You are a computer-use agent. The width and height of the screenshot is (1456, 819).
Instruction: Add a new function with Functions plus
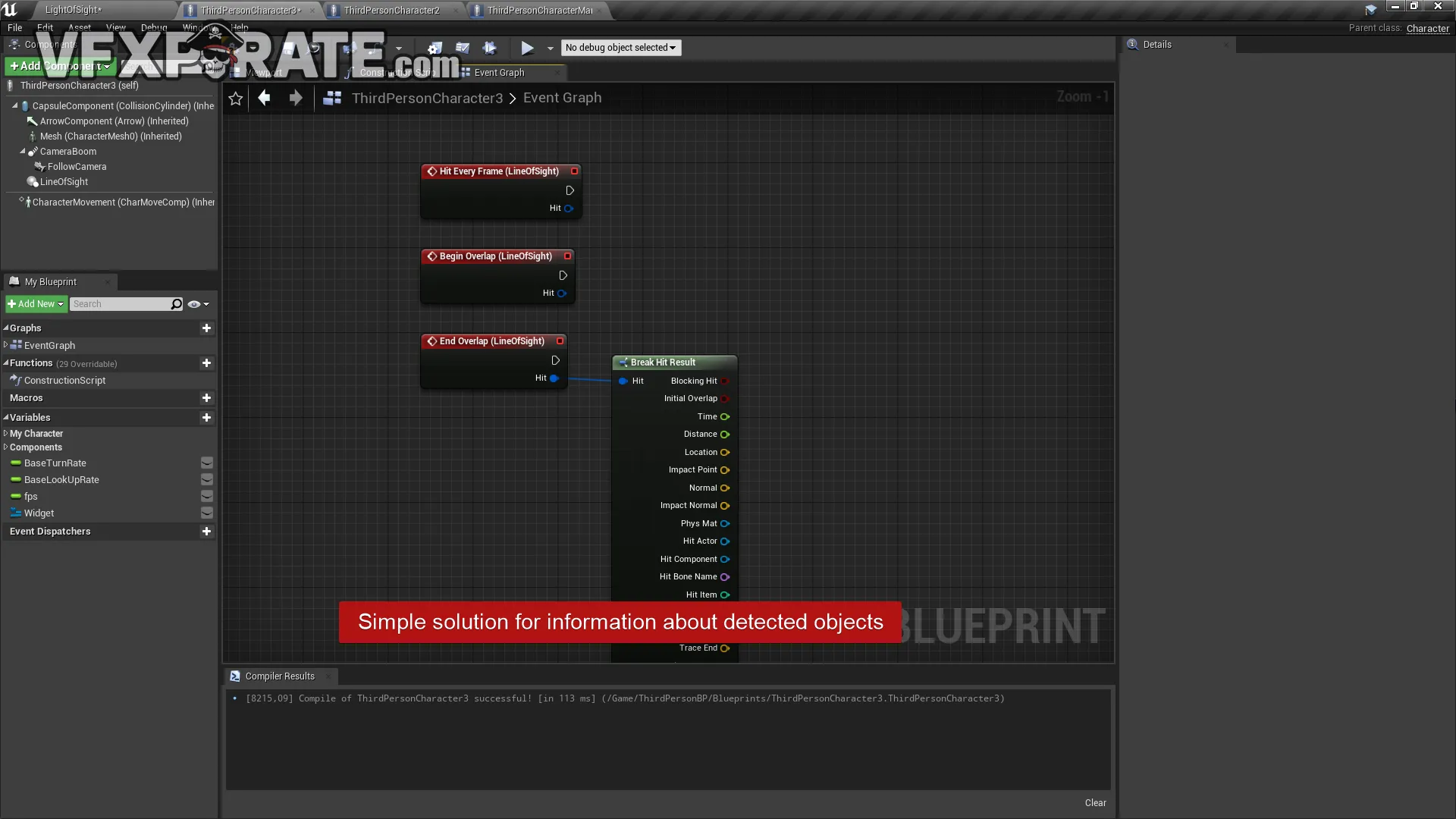(x=206, y=363)
